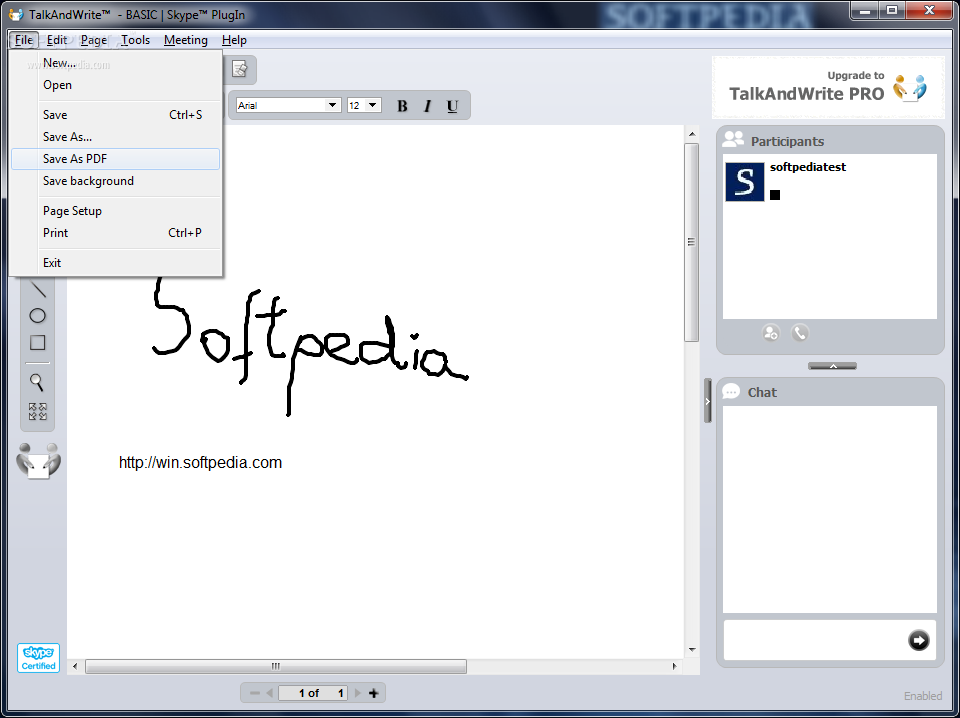
Task: Apply Italic formatting
Action: 427,106
